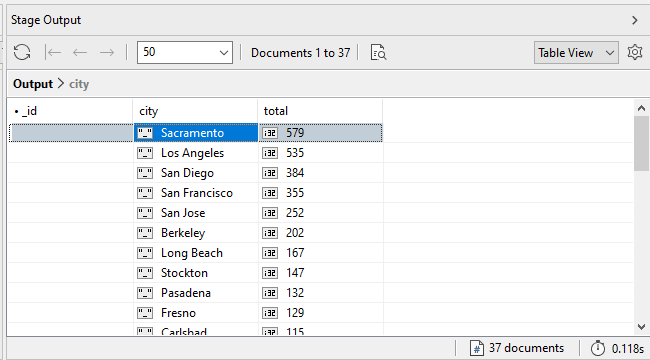Open the page size dropdown showing 50
Viewport: 650px width, 360px height.
click(185, 52)
